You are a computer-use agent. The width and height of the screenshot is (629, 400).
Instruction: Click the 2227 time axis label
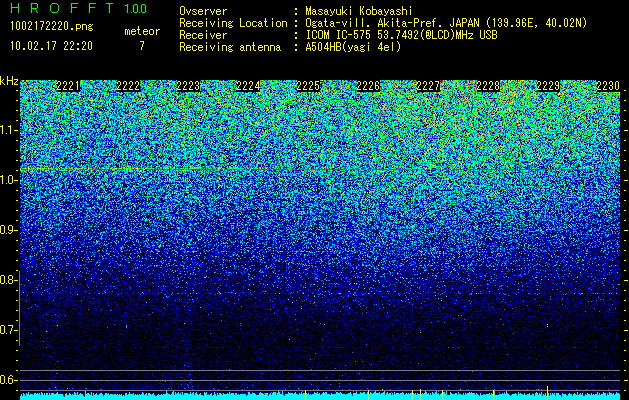pos(428,86)
